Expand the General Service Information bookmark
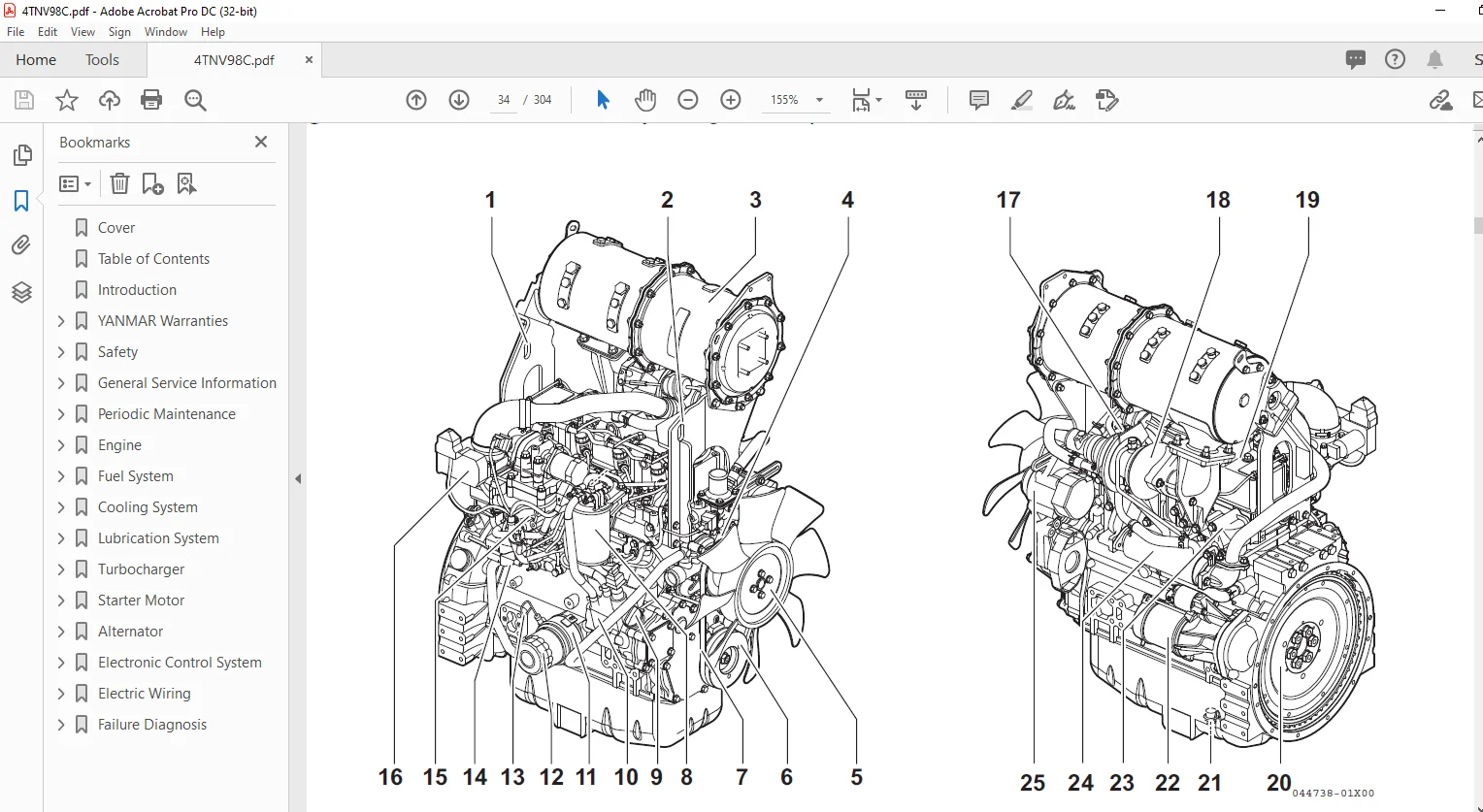1483x812 pixels. (x=61, y=383)
